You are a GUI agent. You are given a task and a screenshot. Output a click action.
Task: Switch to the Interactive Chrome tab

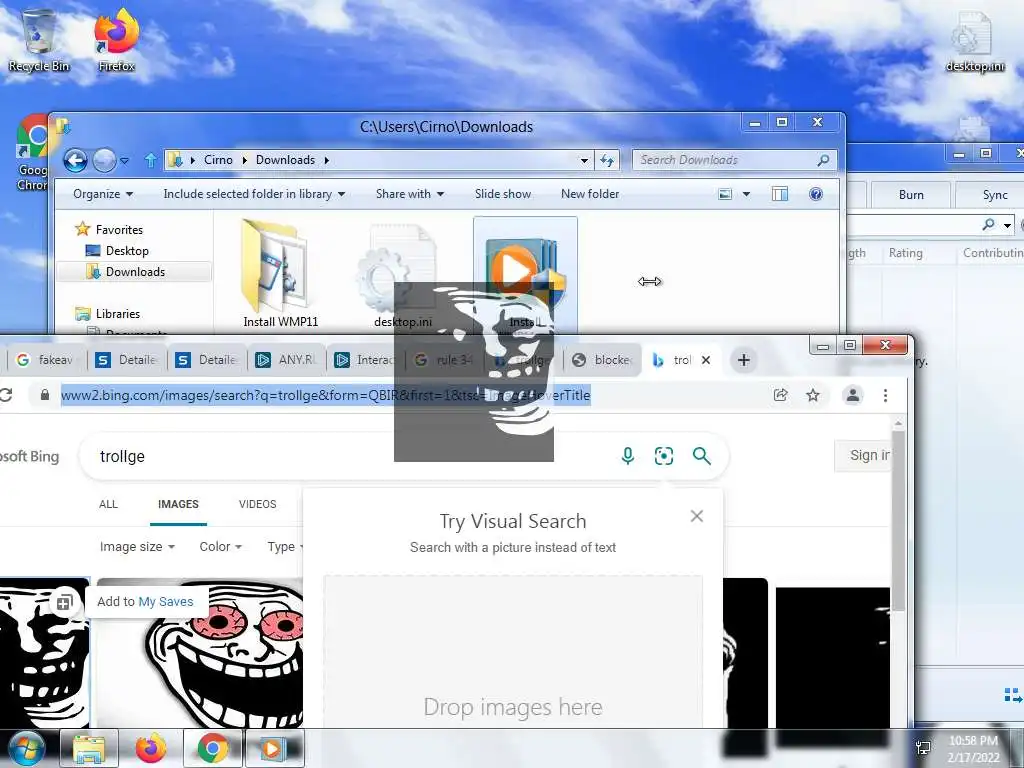point(366,360)
